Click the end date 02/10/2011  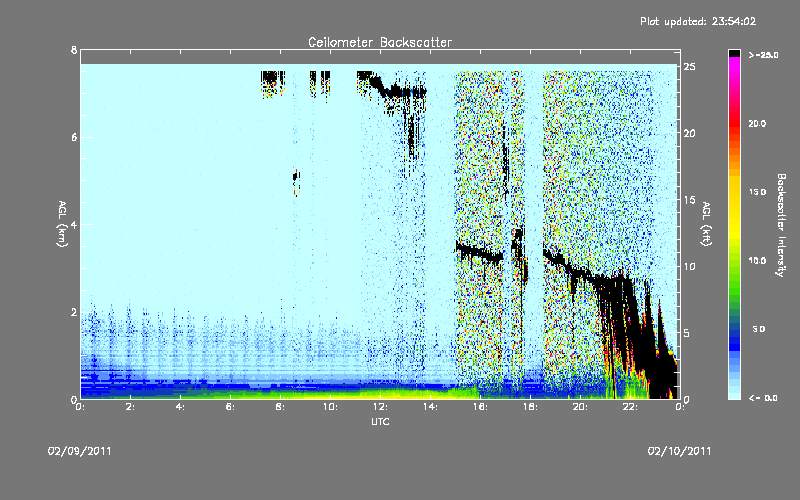(679, 451)
